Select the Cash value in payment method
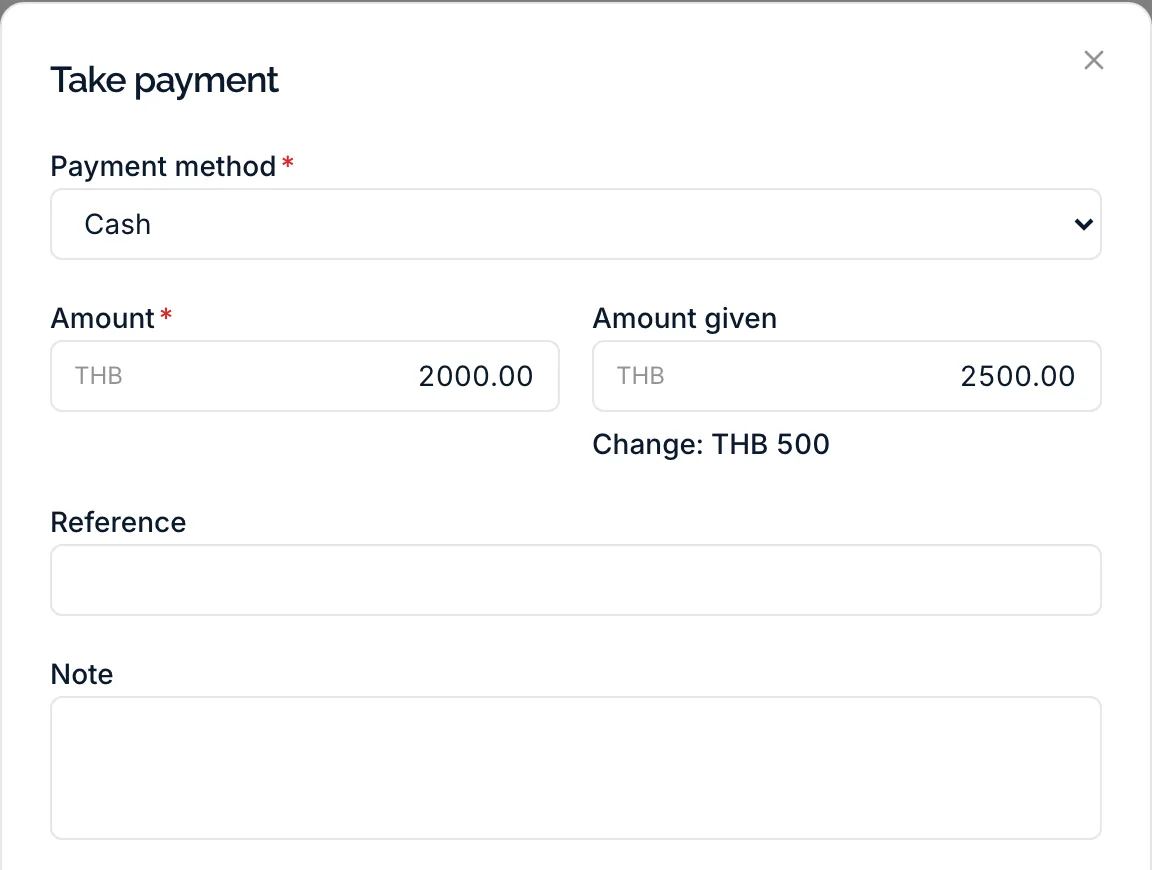Screen dimensions: 1152x870 tap(118, 224)
